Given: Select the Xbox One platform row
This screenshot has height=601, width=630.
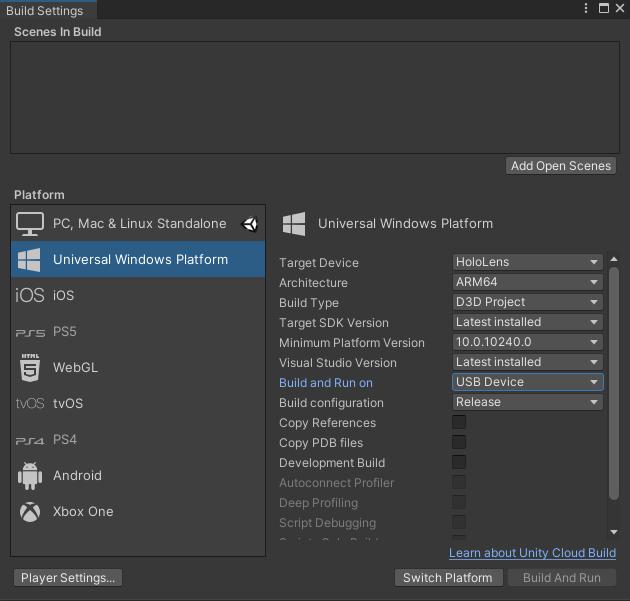Looking at the screenshot, I should [x=138, y=512].
